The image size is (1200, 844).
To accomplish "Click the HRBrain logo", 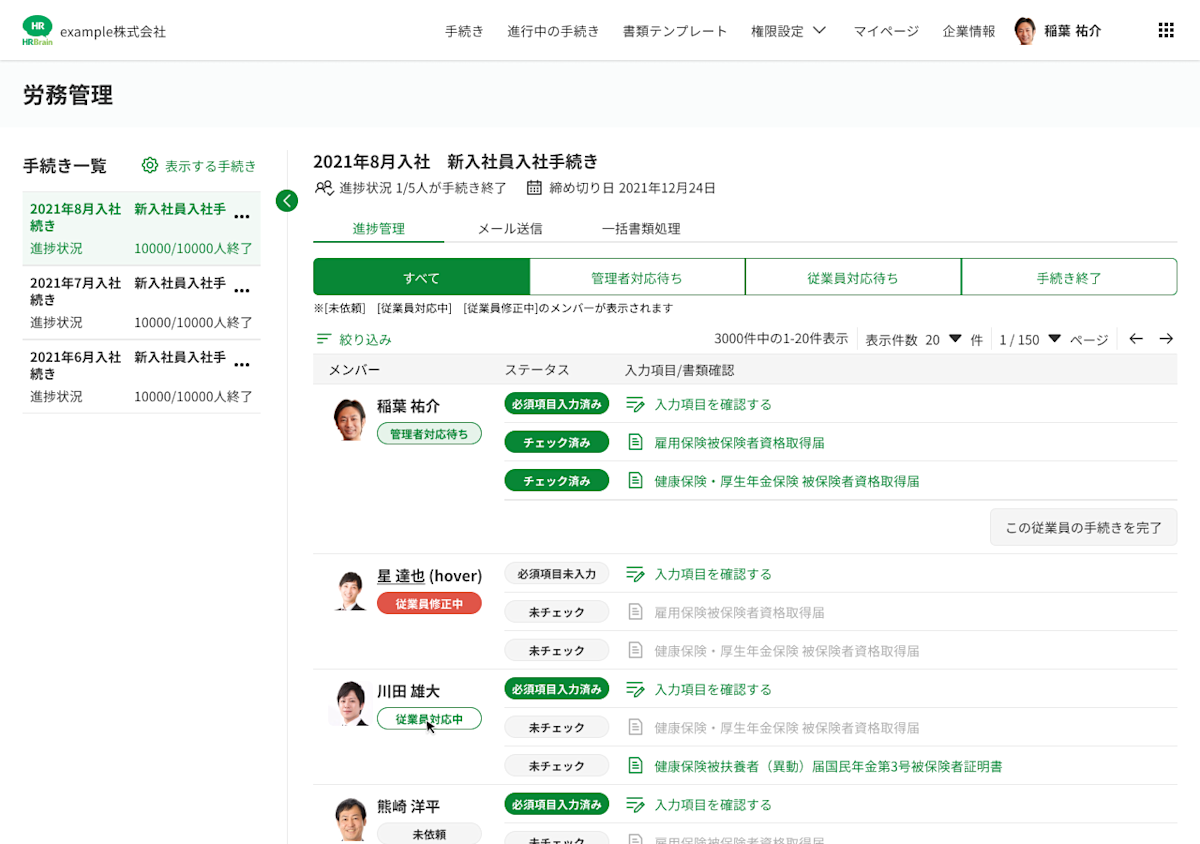I will tap(38, 29).
